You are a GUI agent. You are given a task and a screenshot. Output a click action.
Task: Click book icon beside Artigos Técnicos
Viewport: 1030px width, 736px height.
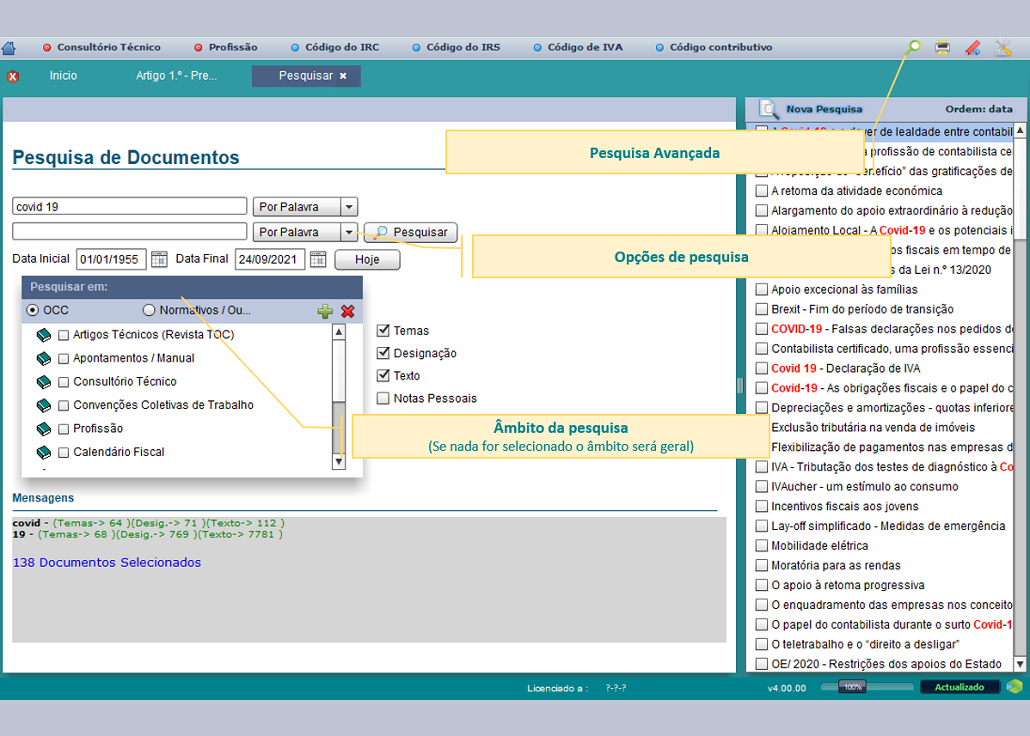click(43, 335)
